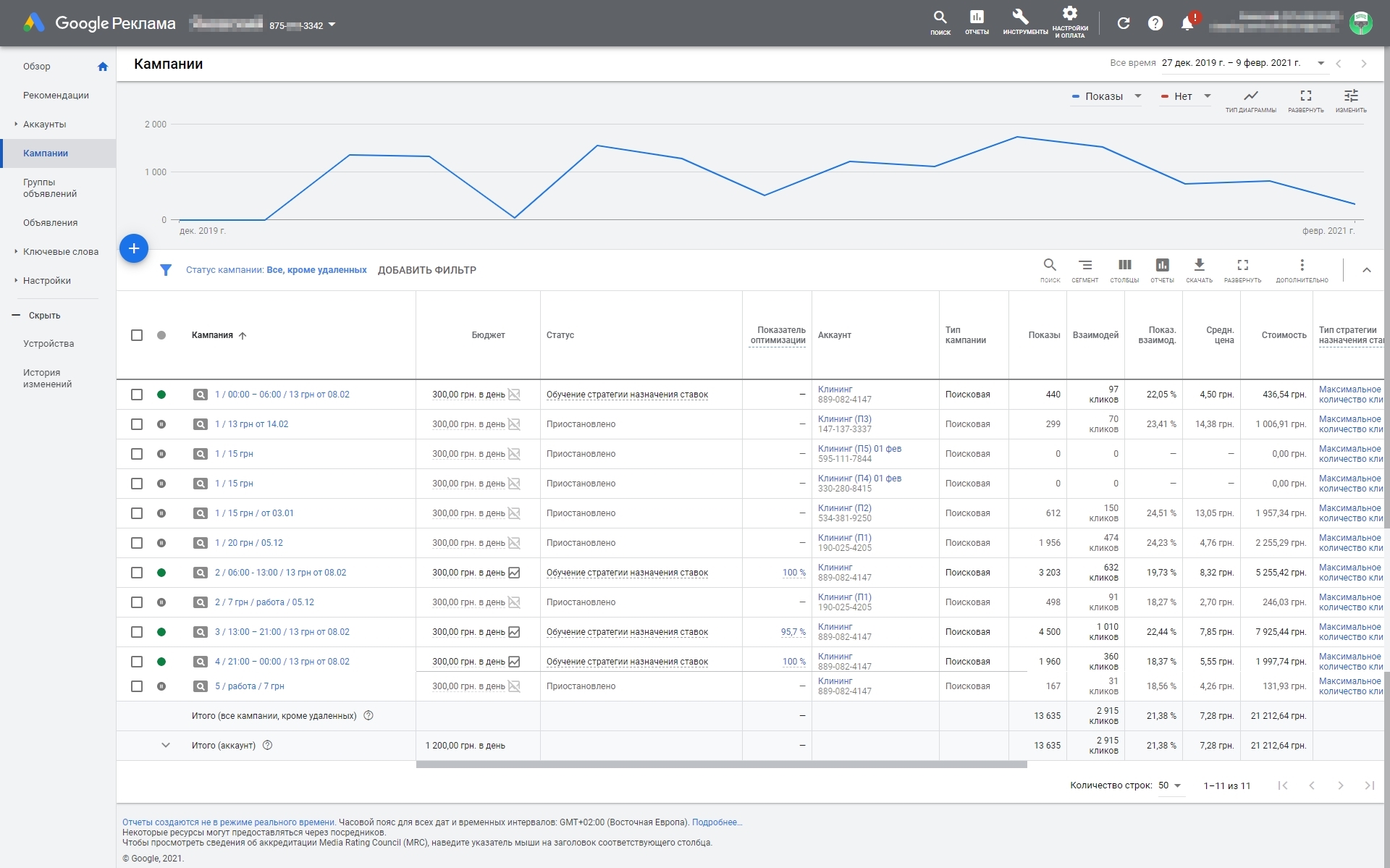Image resolution: width=1390 pixels, height=868 pixels.
Task: Select checkbox for 5 / работа / 7 грн
Action: (x=137, y=686)
